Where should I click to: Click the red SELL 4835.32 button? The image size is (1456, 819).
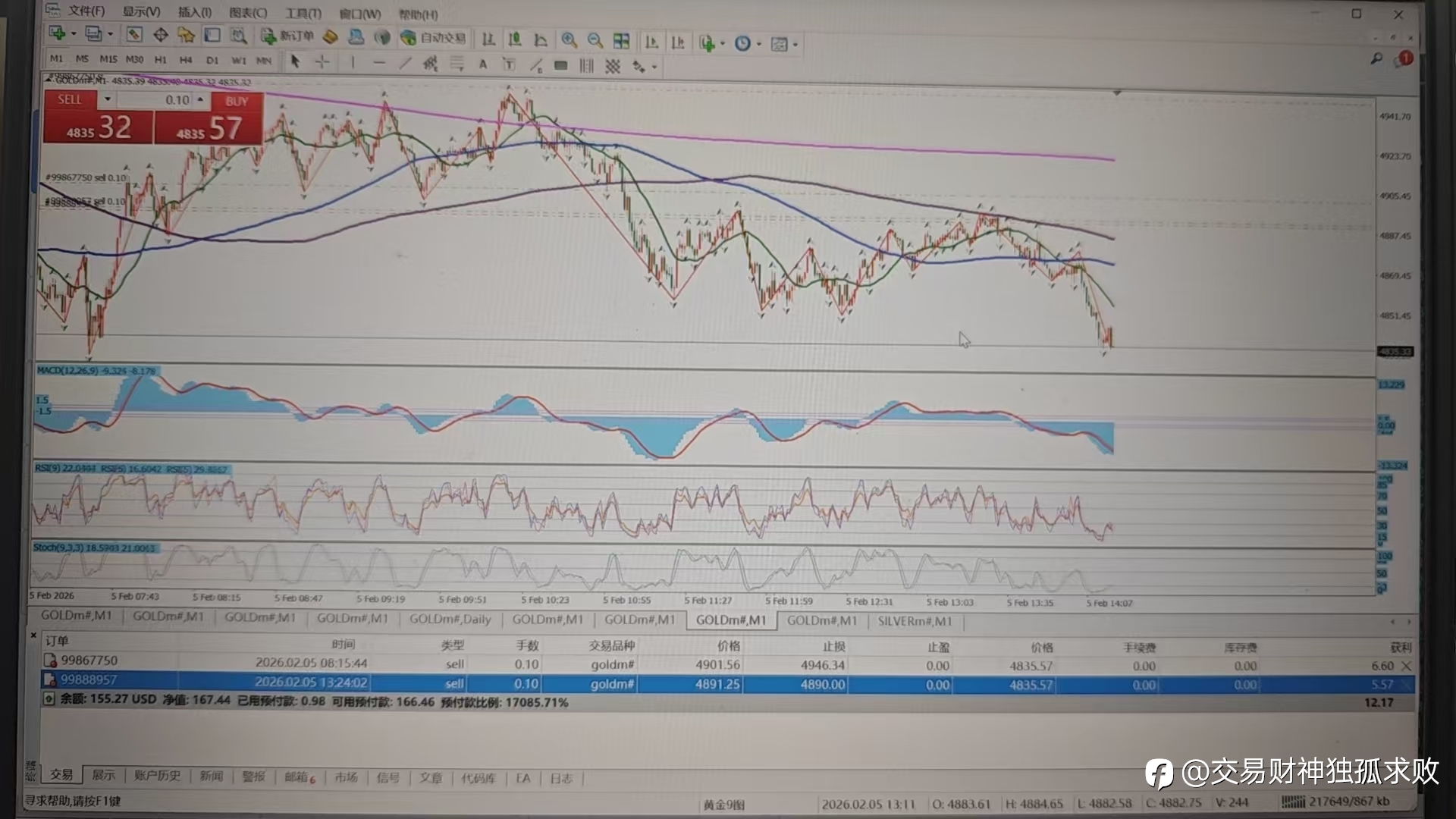click(x=99, y=127)
